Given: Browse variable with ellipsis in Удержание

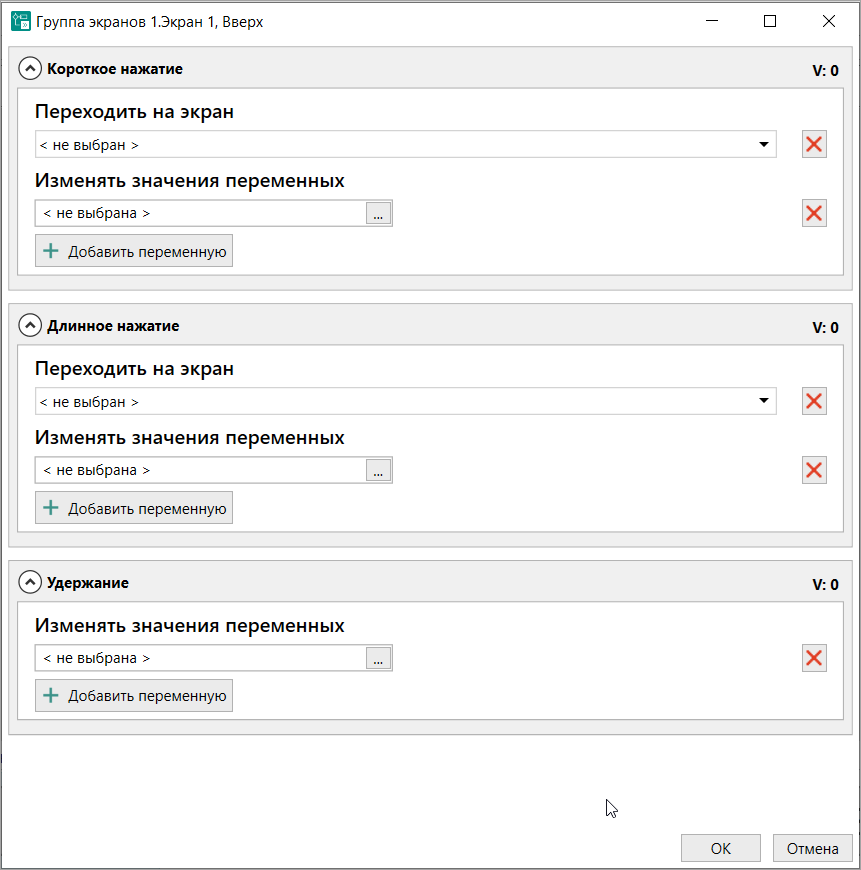Looking at the screenshot, I should [x=378, y=658].
